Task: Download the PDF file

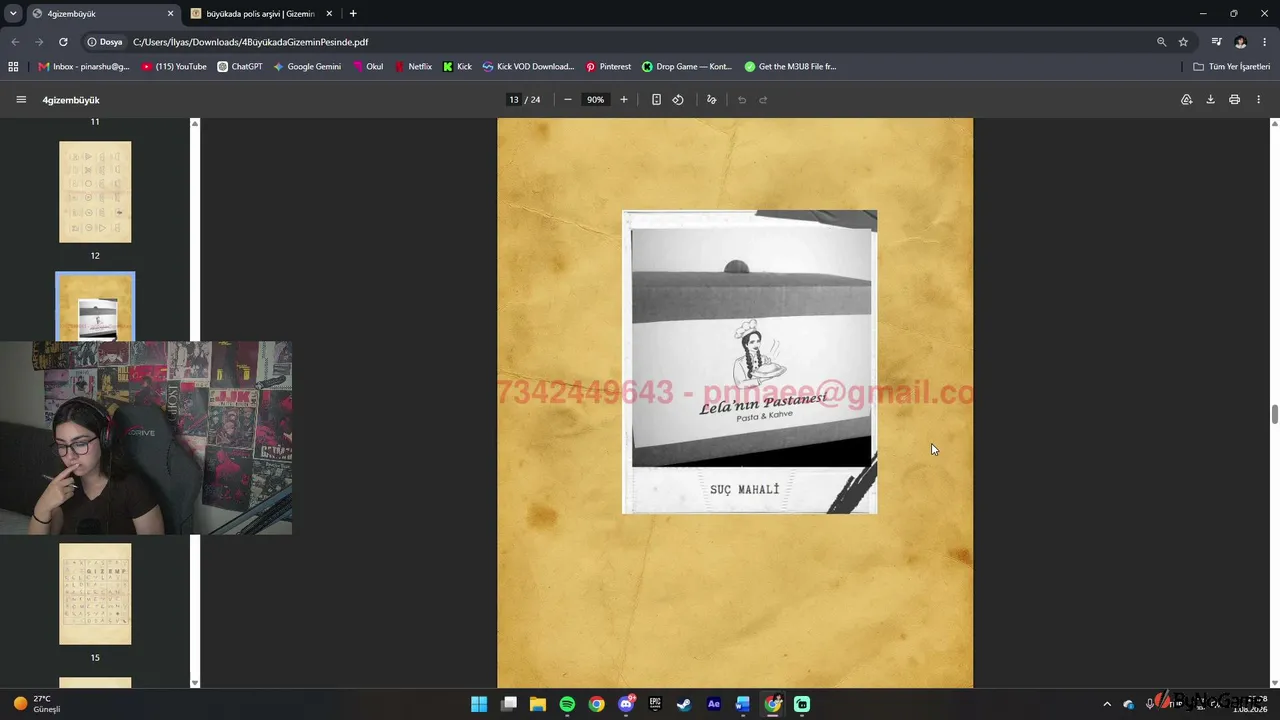Action: (1210, 100)
